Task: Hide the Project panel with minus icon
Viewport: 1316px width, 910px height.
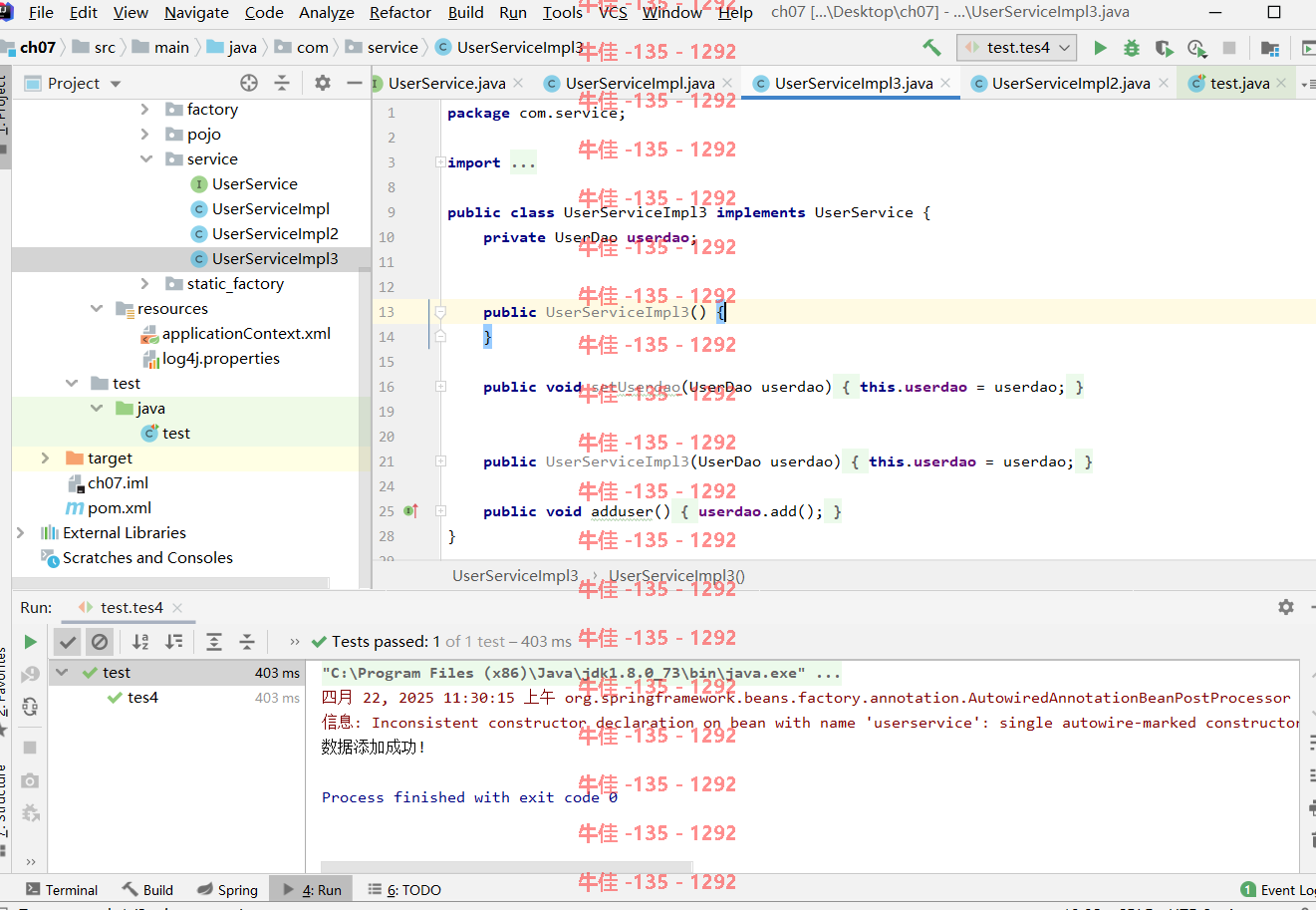Action: [x=354, y=83]
